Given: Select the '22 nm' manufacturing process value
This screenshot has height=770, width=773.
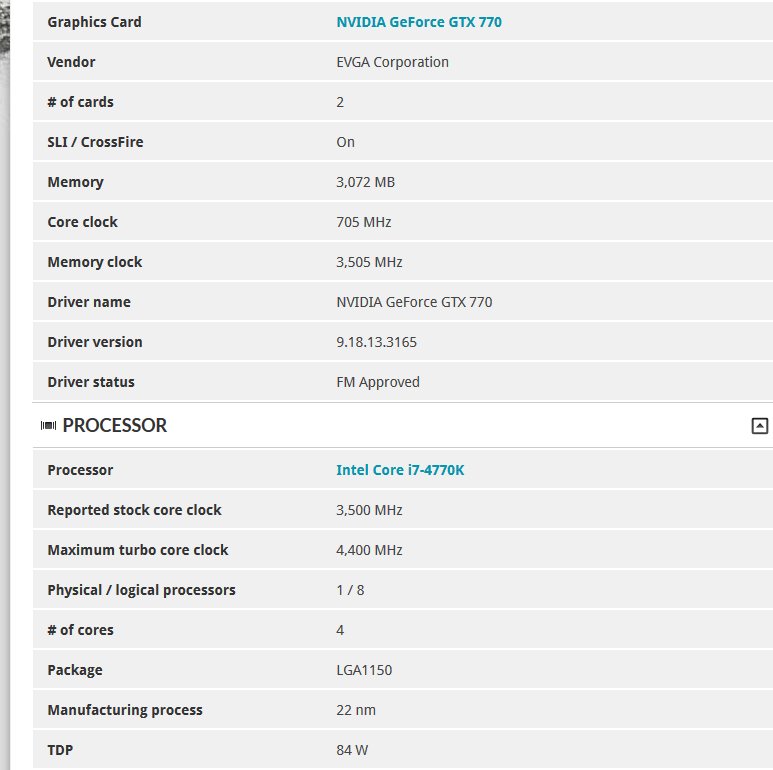Looking at the screenshot, I should 355,710.
